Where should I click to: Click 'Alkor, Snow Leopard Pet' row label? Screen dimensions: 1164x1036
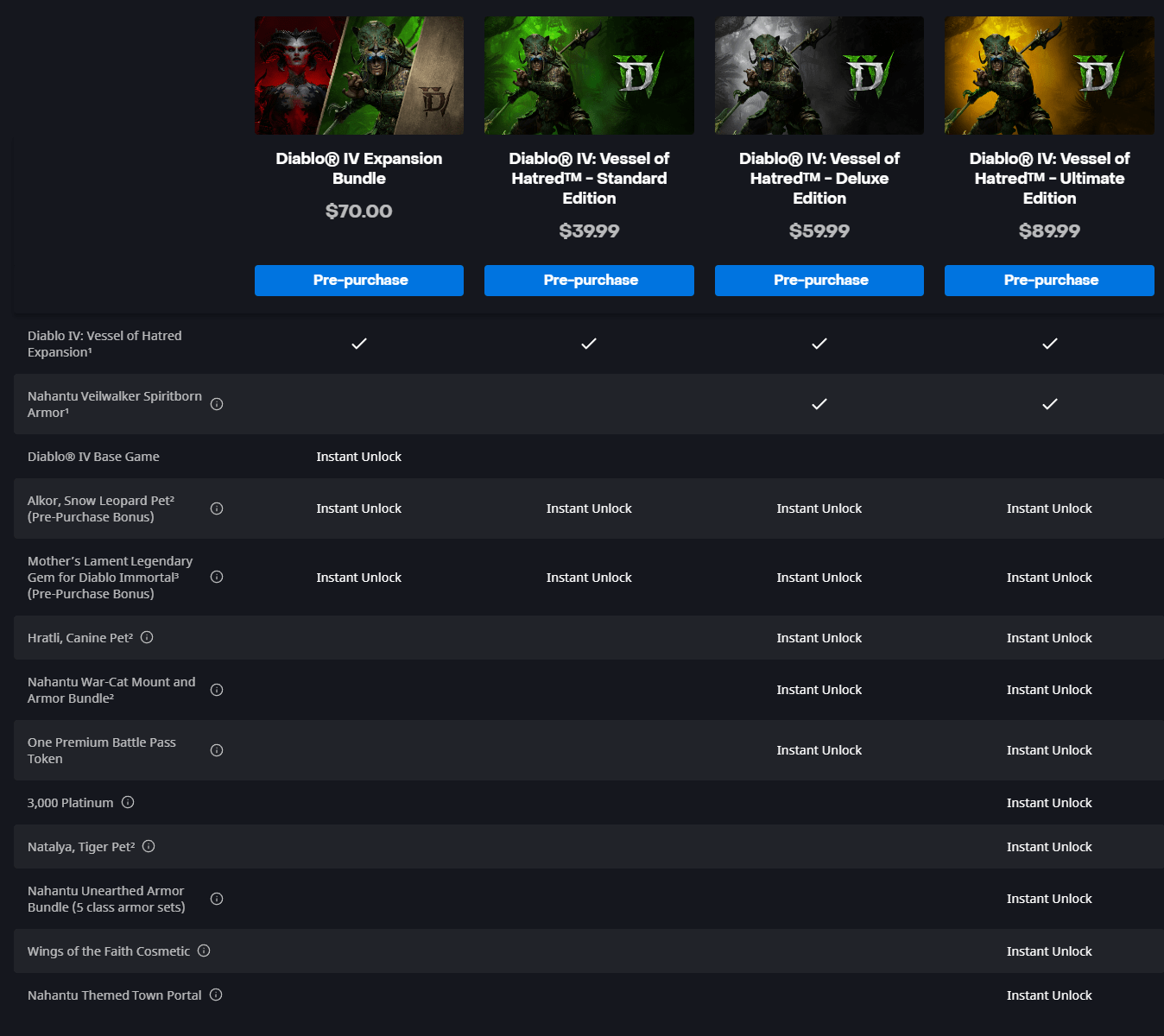coord(101,509)
